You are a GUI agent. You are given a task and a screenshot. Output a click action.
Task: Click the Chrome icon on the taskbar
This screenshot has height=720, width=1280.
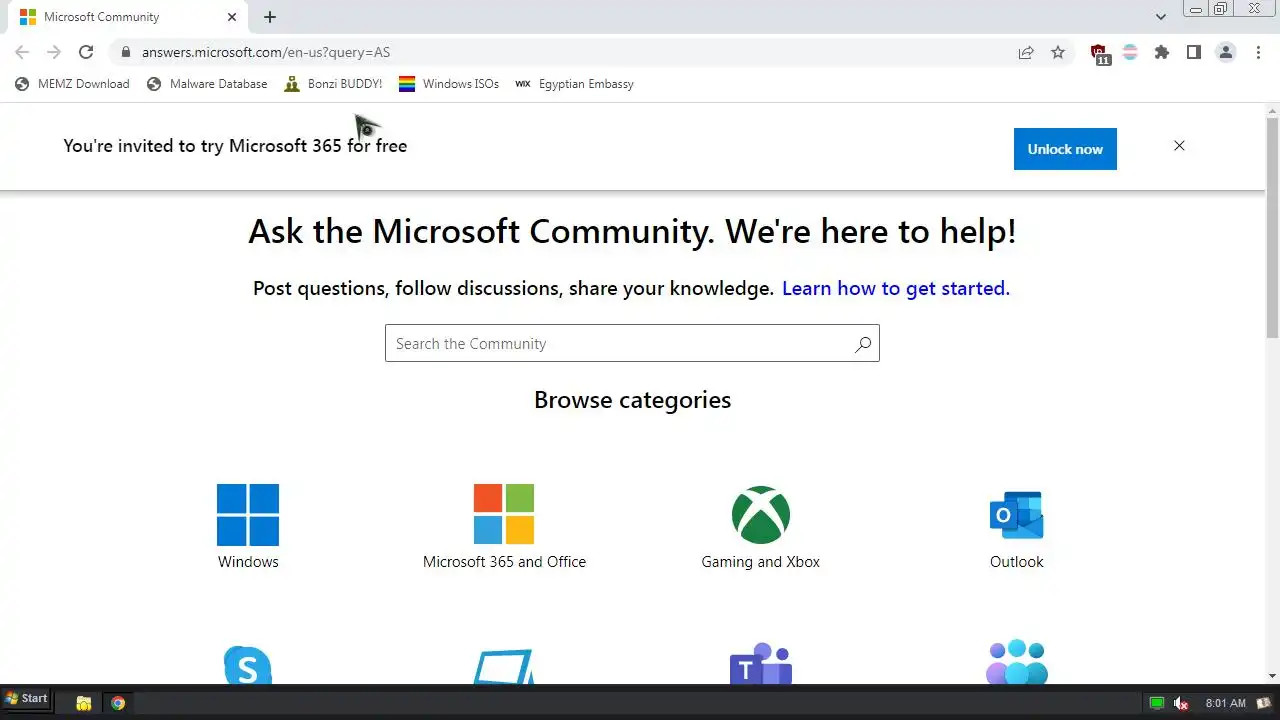coord(118,703)
